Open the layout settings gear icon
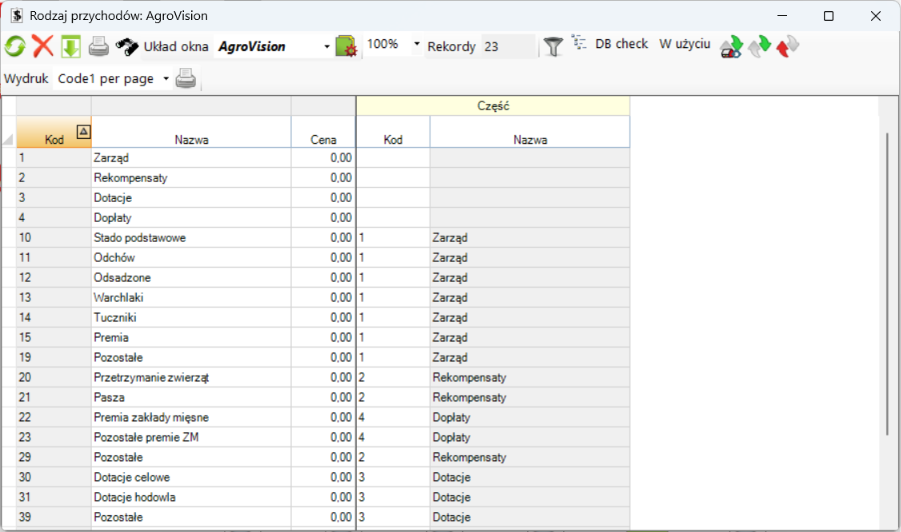This screenshot has height=532, width=901. [x=346, y=47]
